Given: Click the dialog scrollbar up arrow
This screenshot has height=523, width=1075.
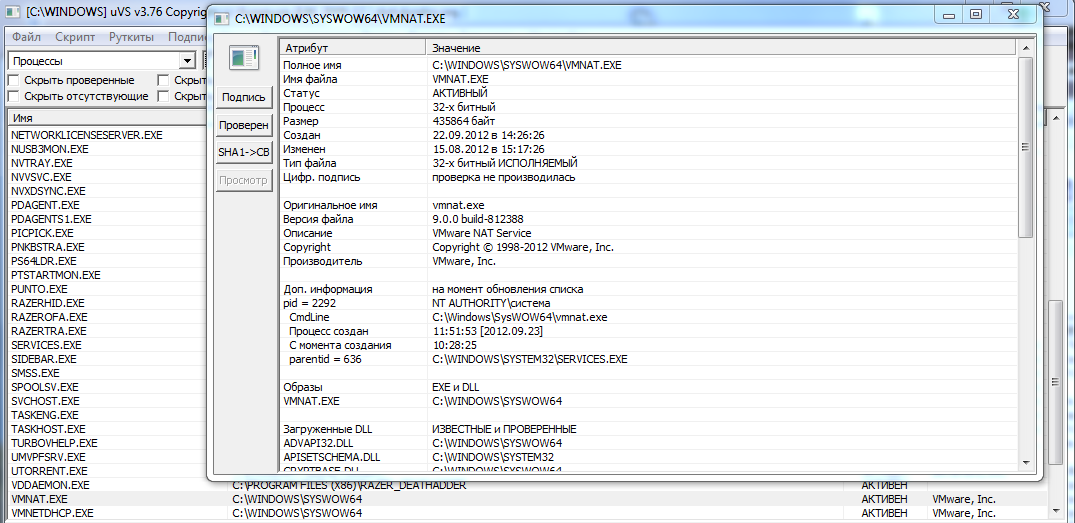Looking at the screenshot, I should 1025,48.
